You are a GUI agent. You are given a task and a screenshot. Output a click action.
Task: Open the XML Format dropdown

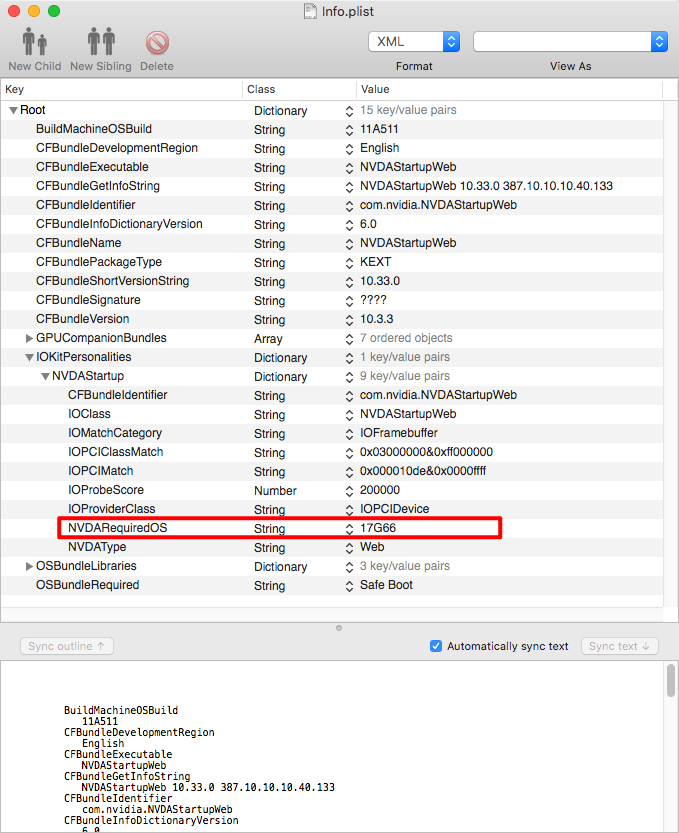click(x=414, y=41)
